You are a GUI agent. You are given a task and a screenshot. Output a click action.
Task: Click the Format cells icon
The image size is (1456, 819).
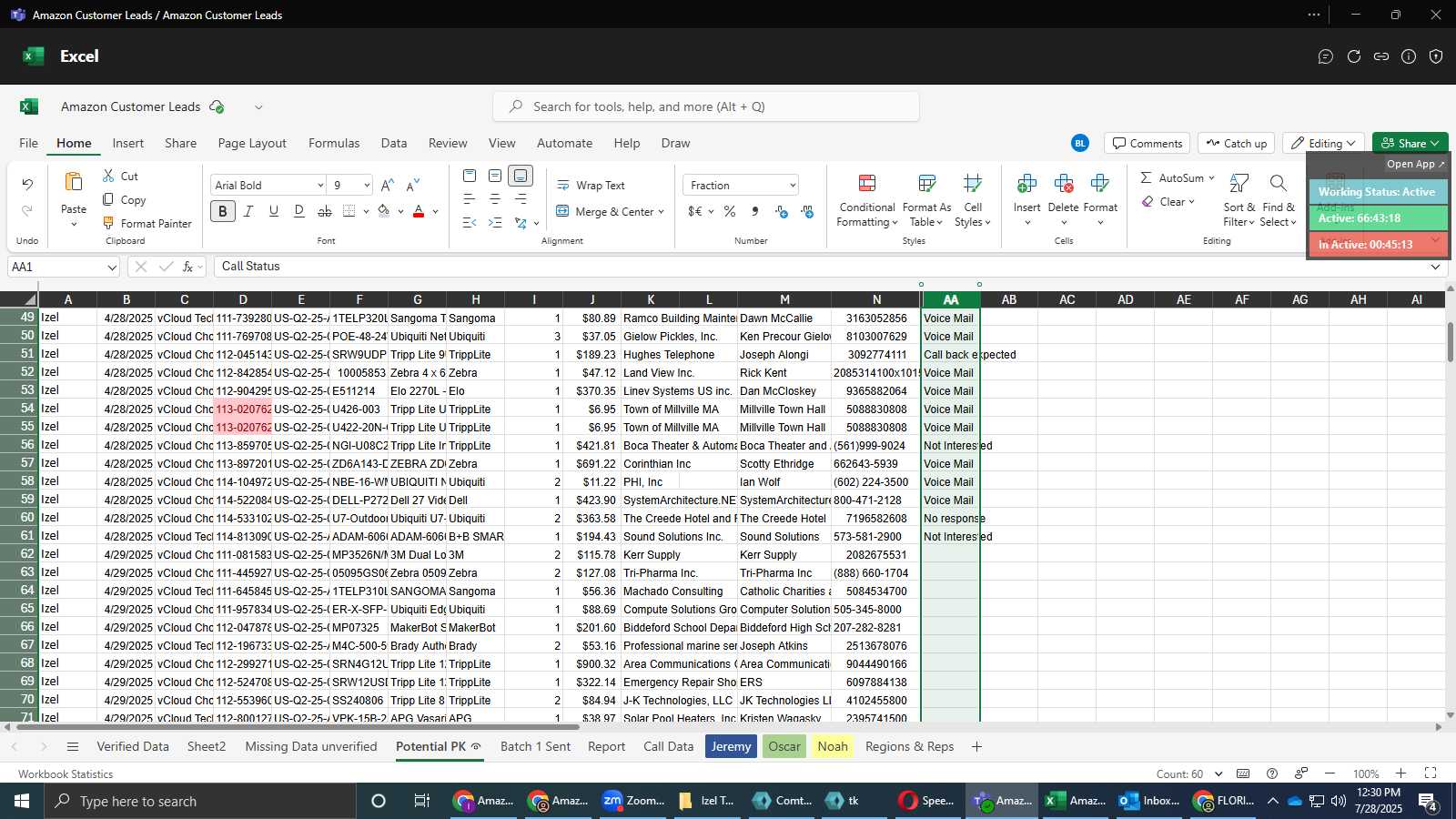(1099, 185)
